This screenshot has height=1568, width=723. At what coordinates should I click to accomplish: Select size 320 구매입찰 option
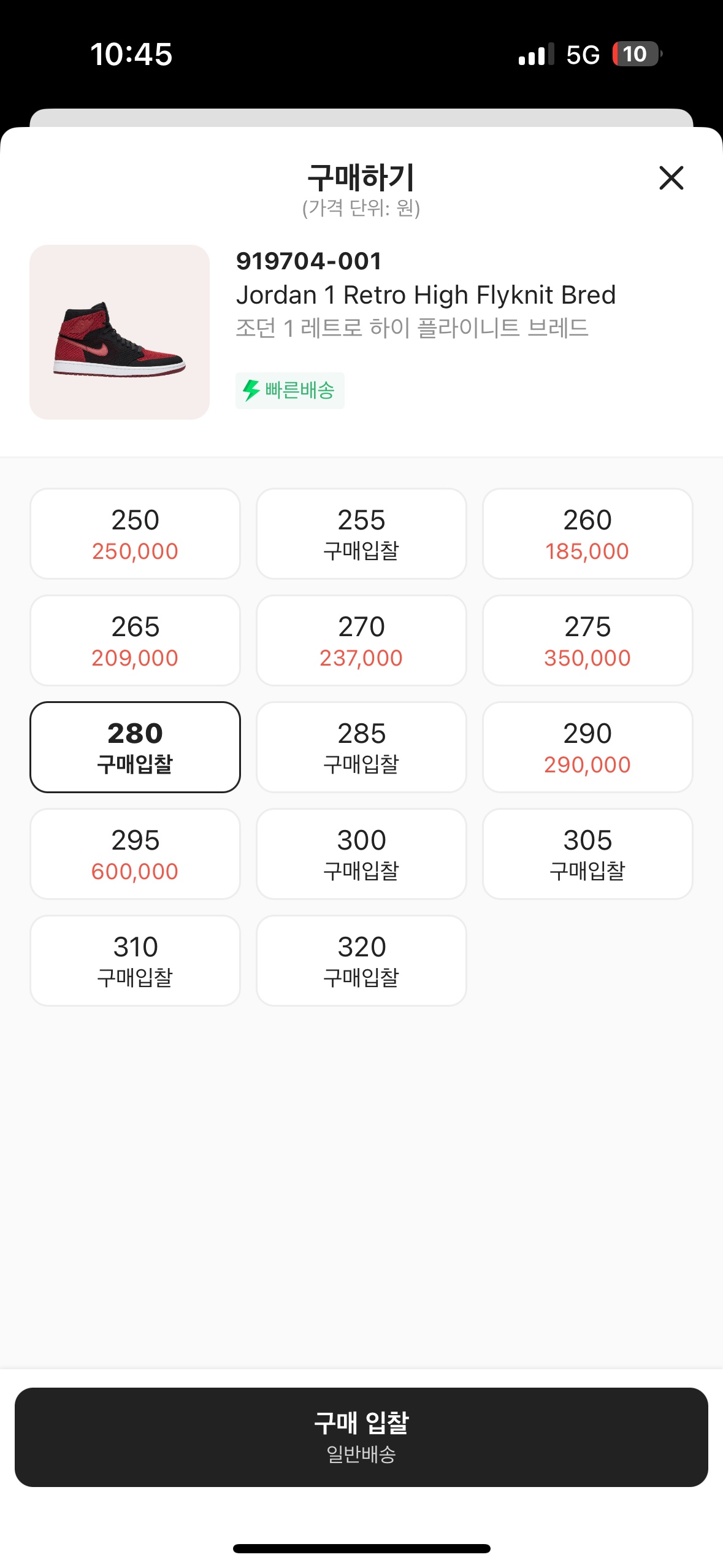(361, 960)
